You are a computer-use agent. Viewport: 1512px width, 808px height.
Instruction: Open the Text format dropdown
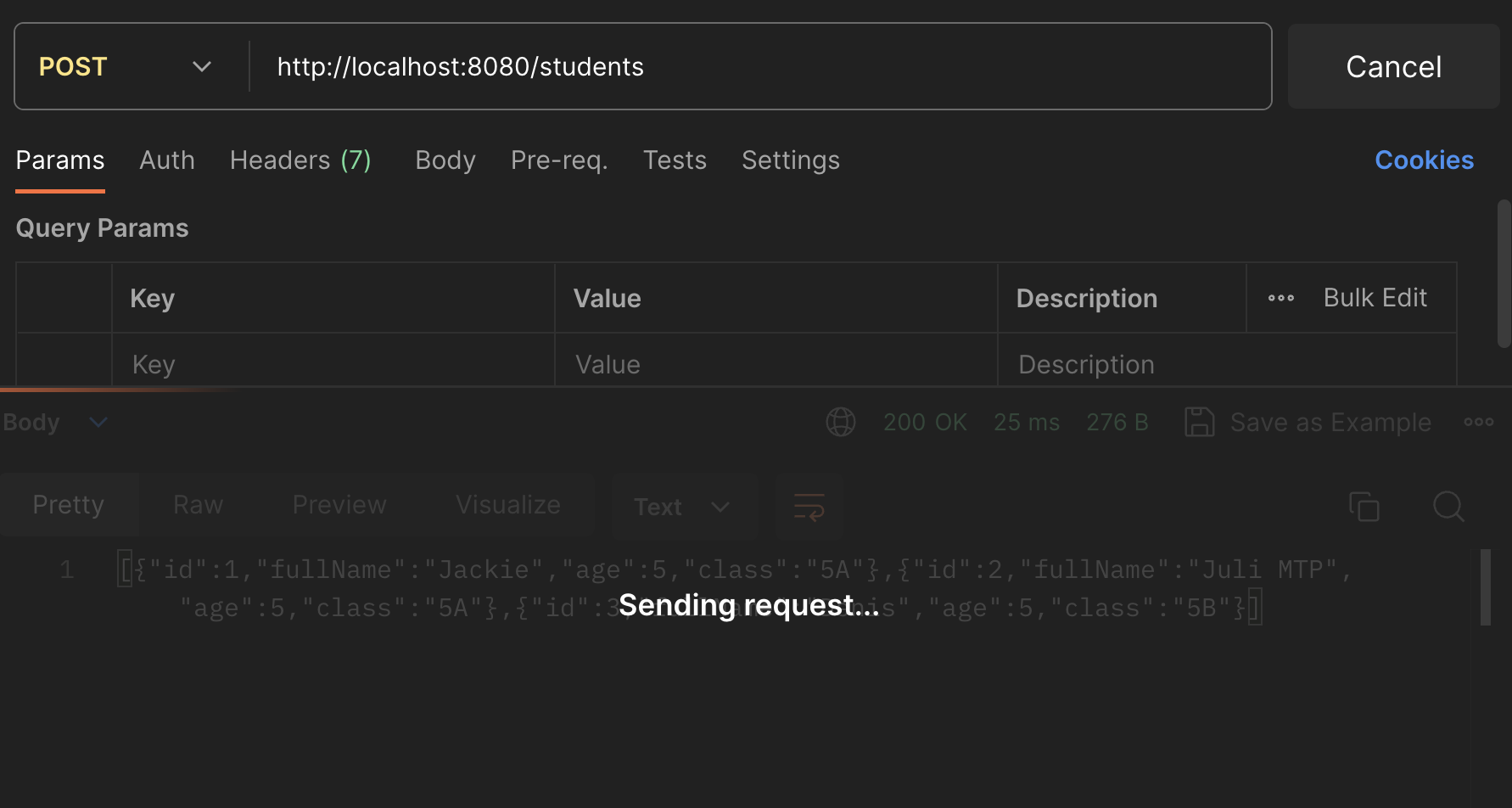(x=683, y=507)
